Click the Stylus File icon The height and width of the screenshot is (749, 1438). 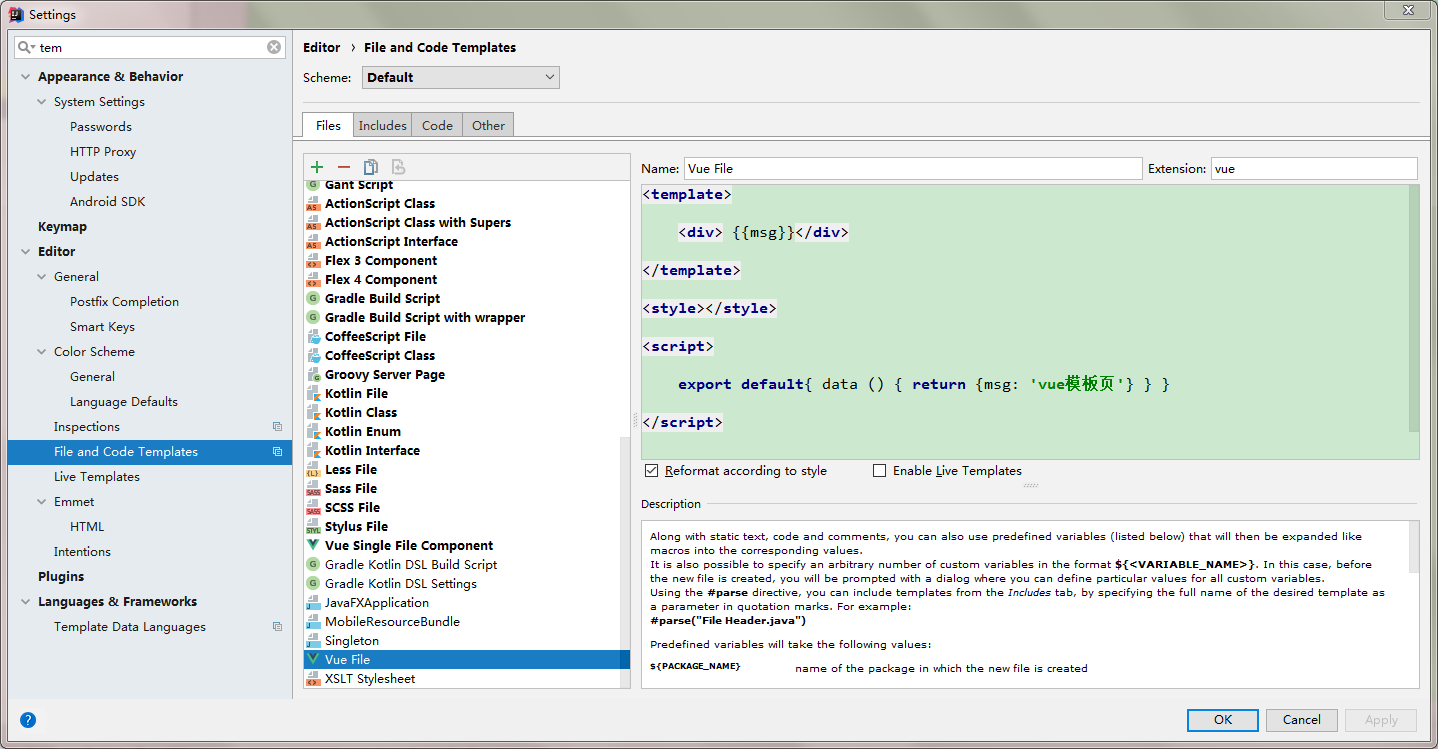(313, 527)
